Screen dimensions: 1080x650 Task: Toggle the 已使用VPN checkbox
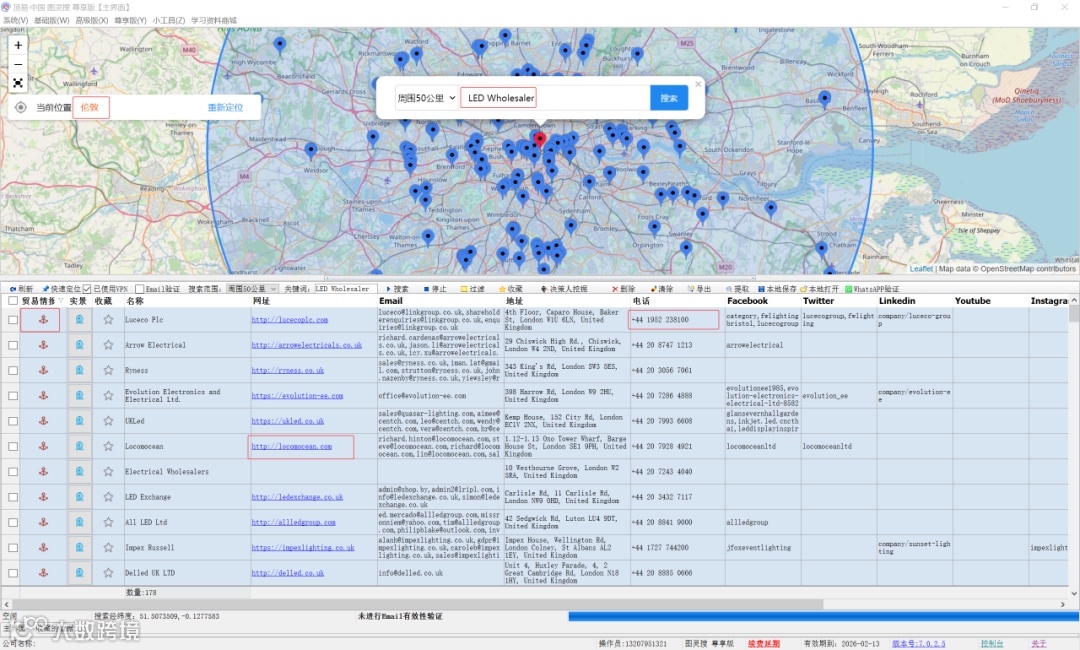click(x=87, y=289)
